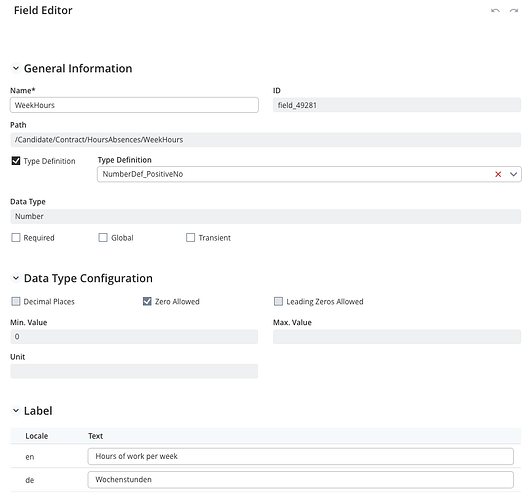
Task: Toggle the Zero Allowed checkbox
Action: pyautogui.click(x=147, y=301)
